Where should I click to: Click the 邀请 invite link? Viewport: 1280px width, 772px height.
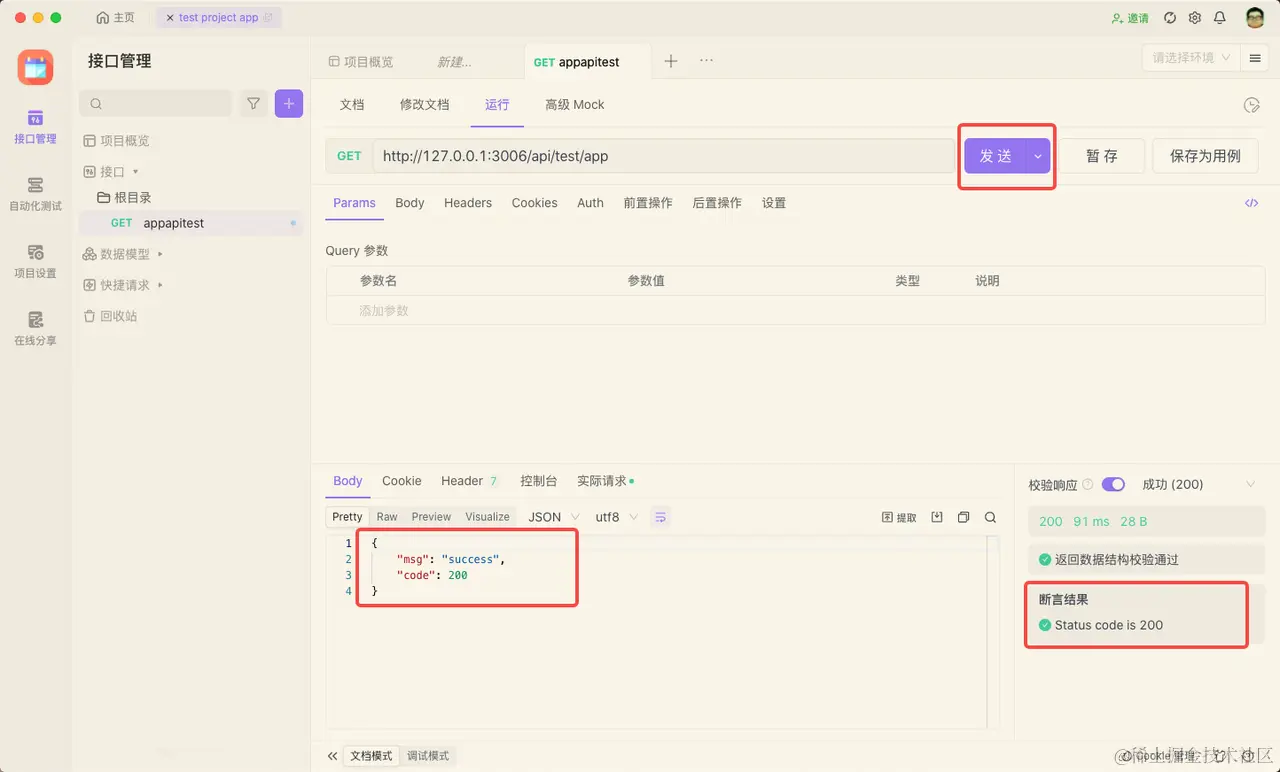[1131, 18]
